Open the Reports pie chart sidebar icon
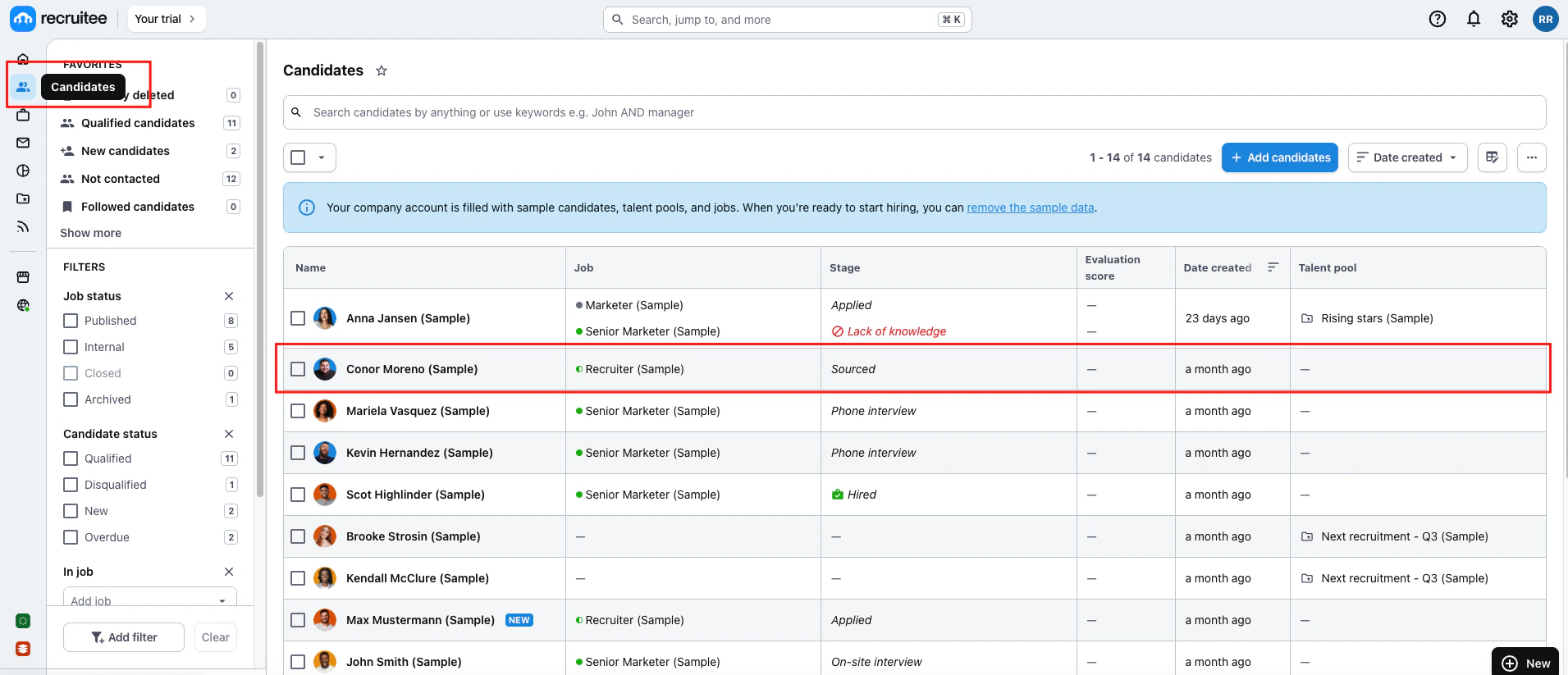This screenshot has height=675, width=1568. tap(23, 171)
